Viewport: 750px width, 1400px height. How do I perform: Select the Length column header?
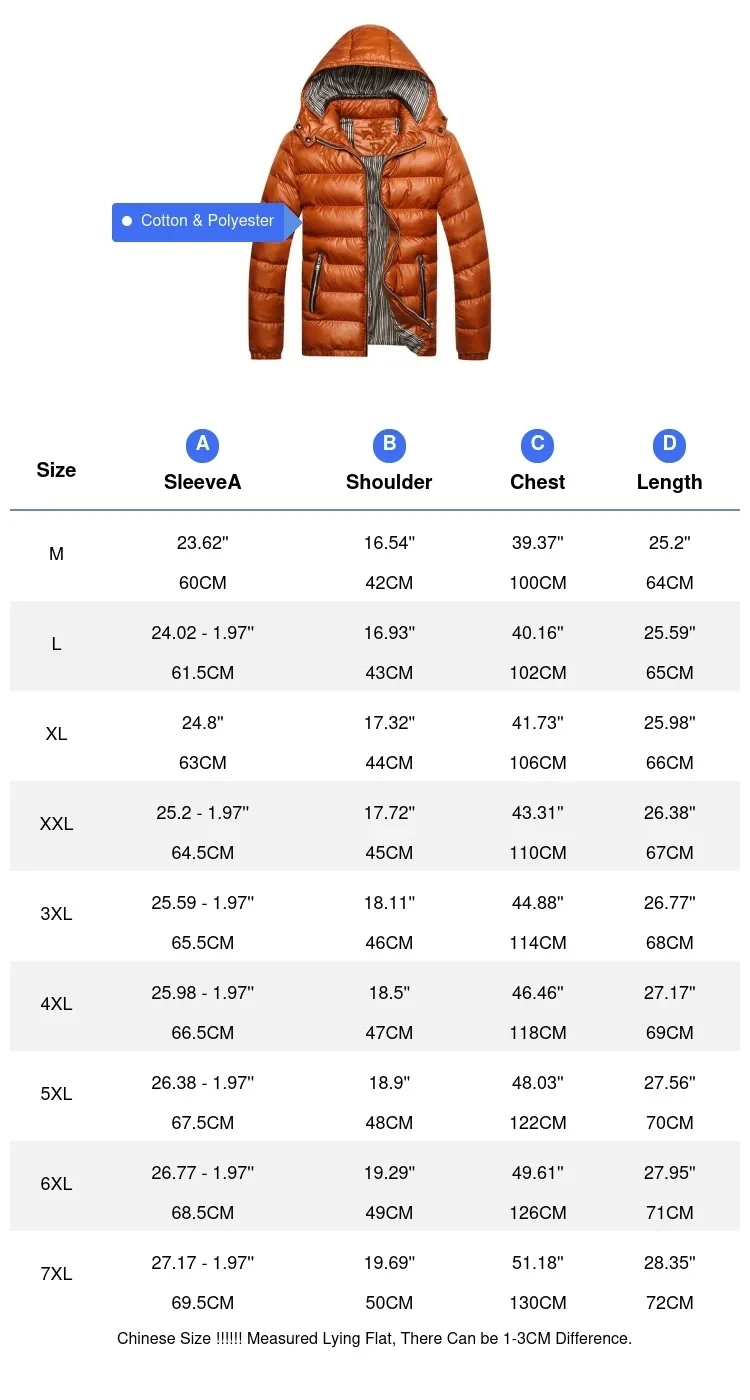coord(669,482)
